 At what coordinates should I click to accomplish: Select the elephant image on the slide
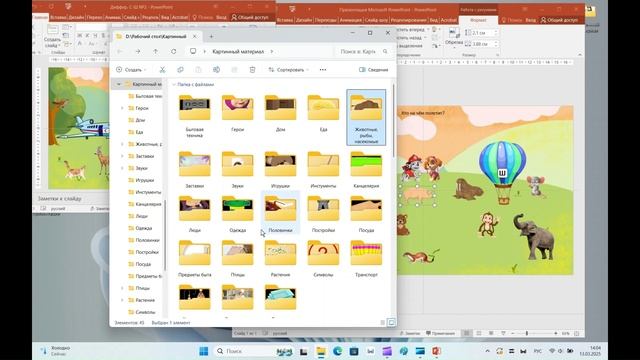click(534, 236)
